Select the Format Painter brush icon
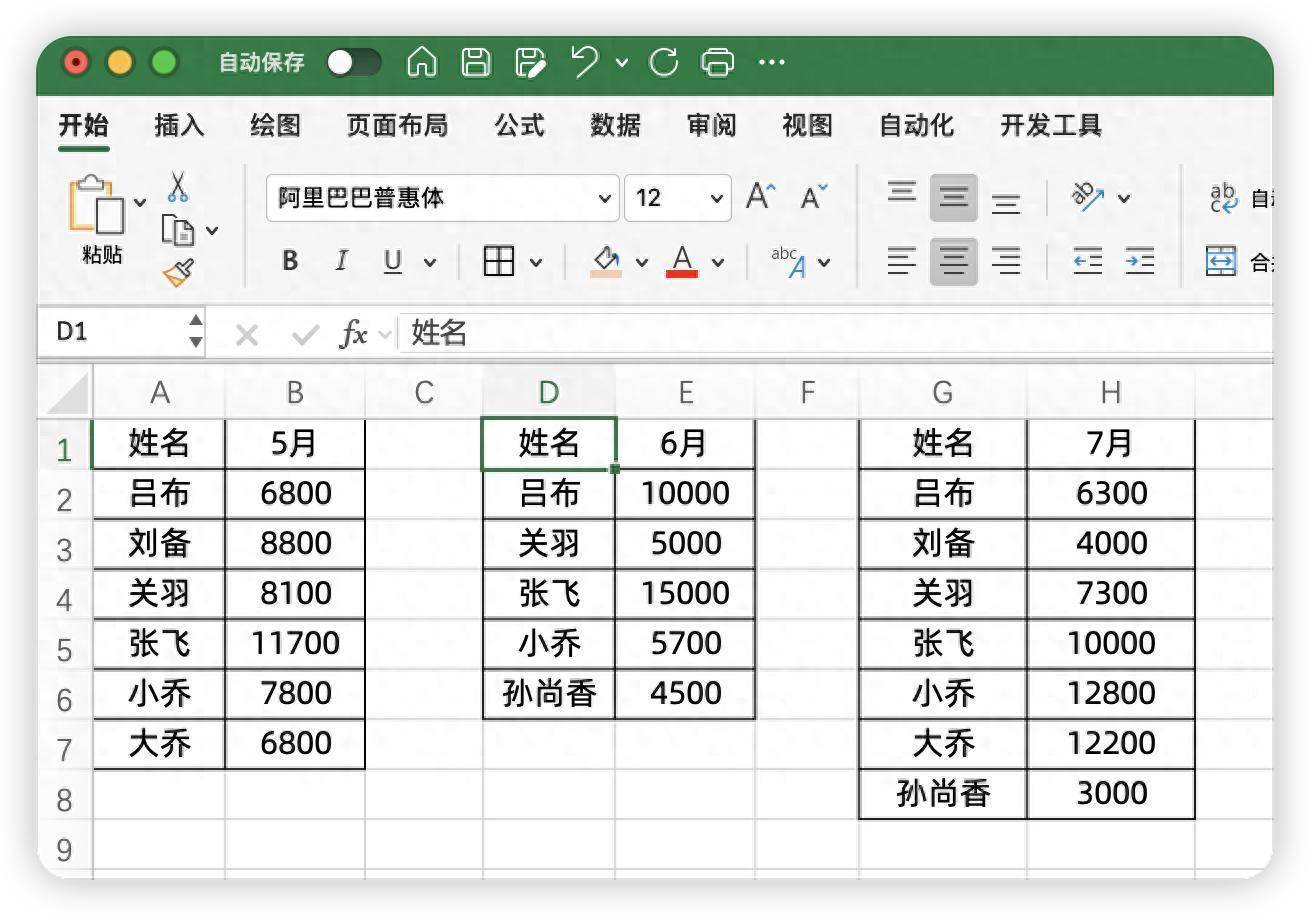The height and width of the screenshot is (916, 1310). pos(178,272)
